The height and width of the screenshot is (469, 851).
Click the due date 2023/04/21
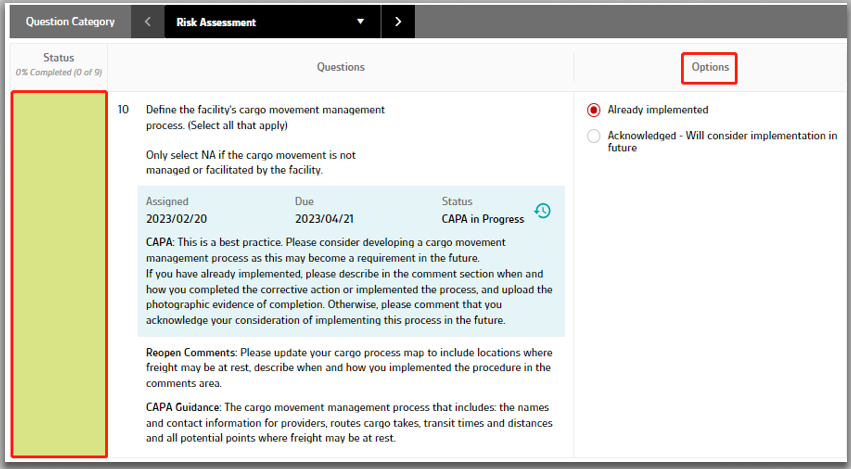pos(324,219)
